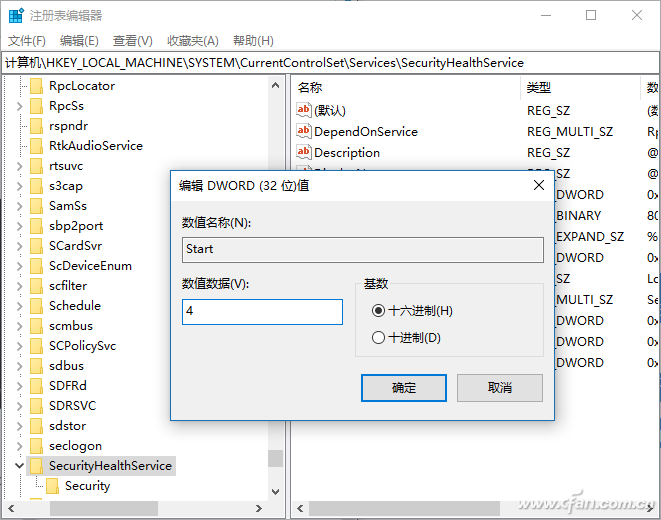Close the 编辑 DWORD dialog
The width and height of the screenshot is (661, 520).
539,185
